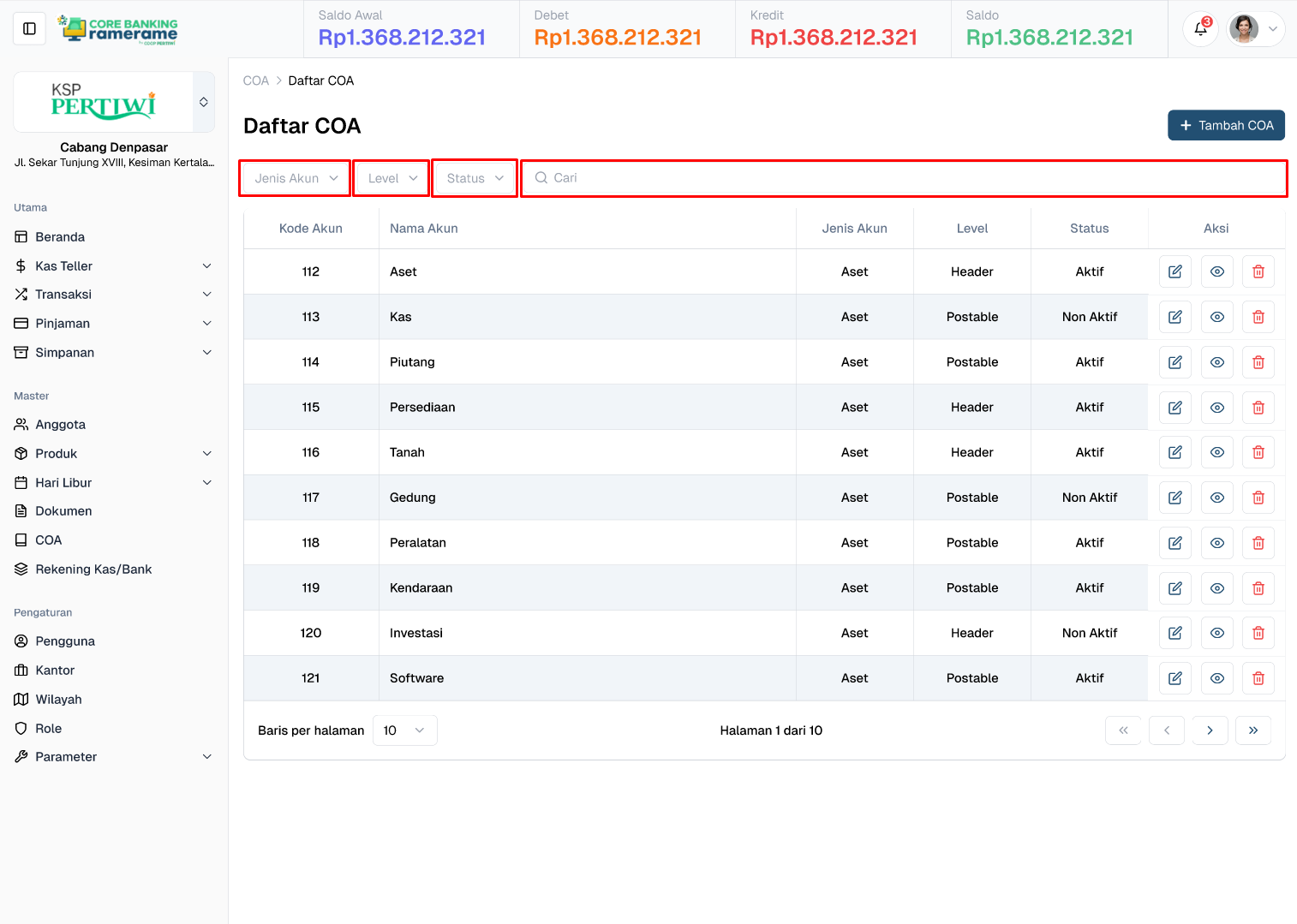The width and height of the screenshot is (1297, 924).
Task: Toggle the sidebar collapse icon
Action: [x=29, y=29]
